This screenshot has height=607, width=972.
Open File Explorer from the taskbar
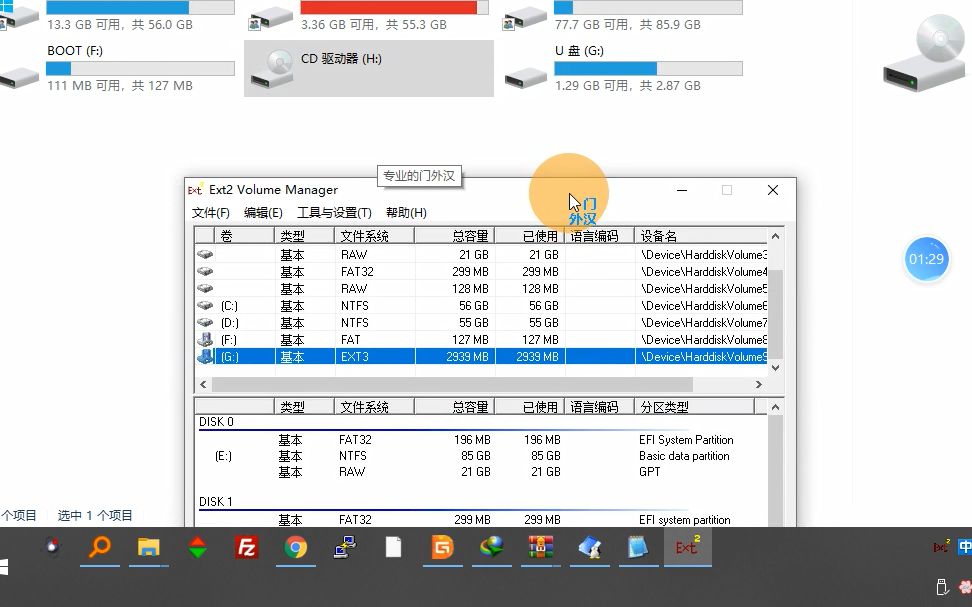pyautogui.click(x=148, y=548)
